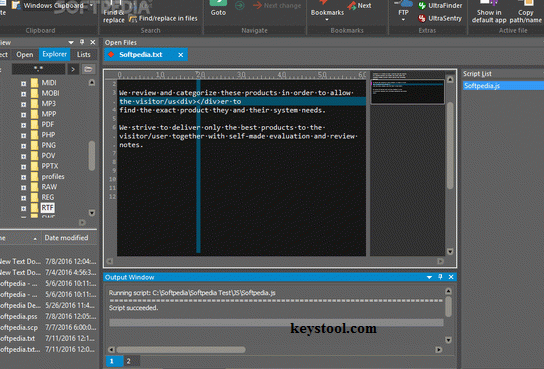
Task: Select the POV folder
Action: pyautogui.click(x=48, y=156)
